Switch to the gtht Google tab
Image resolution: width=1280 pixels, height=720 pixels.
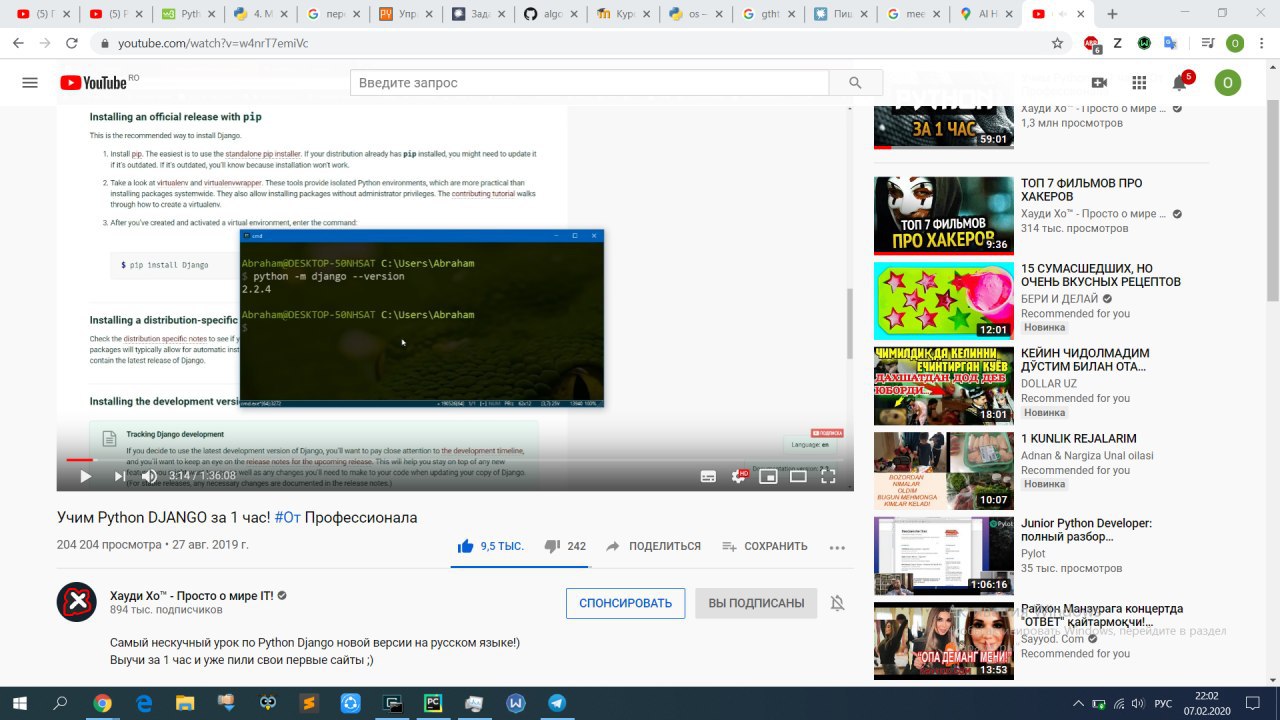coord(768,14)
